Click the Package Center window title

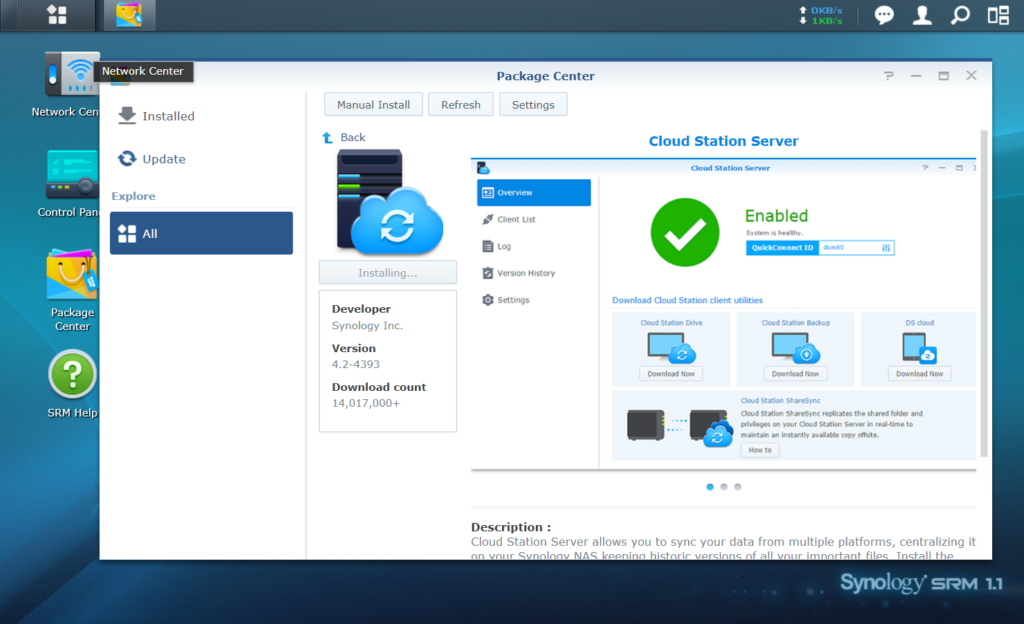(x=545, y=76)
